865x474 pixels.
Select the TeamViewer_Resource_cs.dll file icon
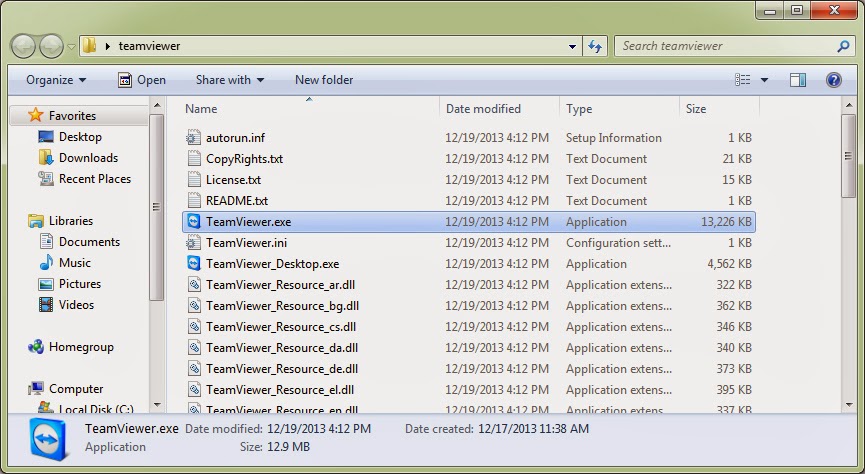pyautogui.click(x=194, y=326)
